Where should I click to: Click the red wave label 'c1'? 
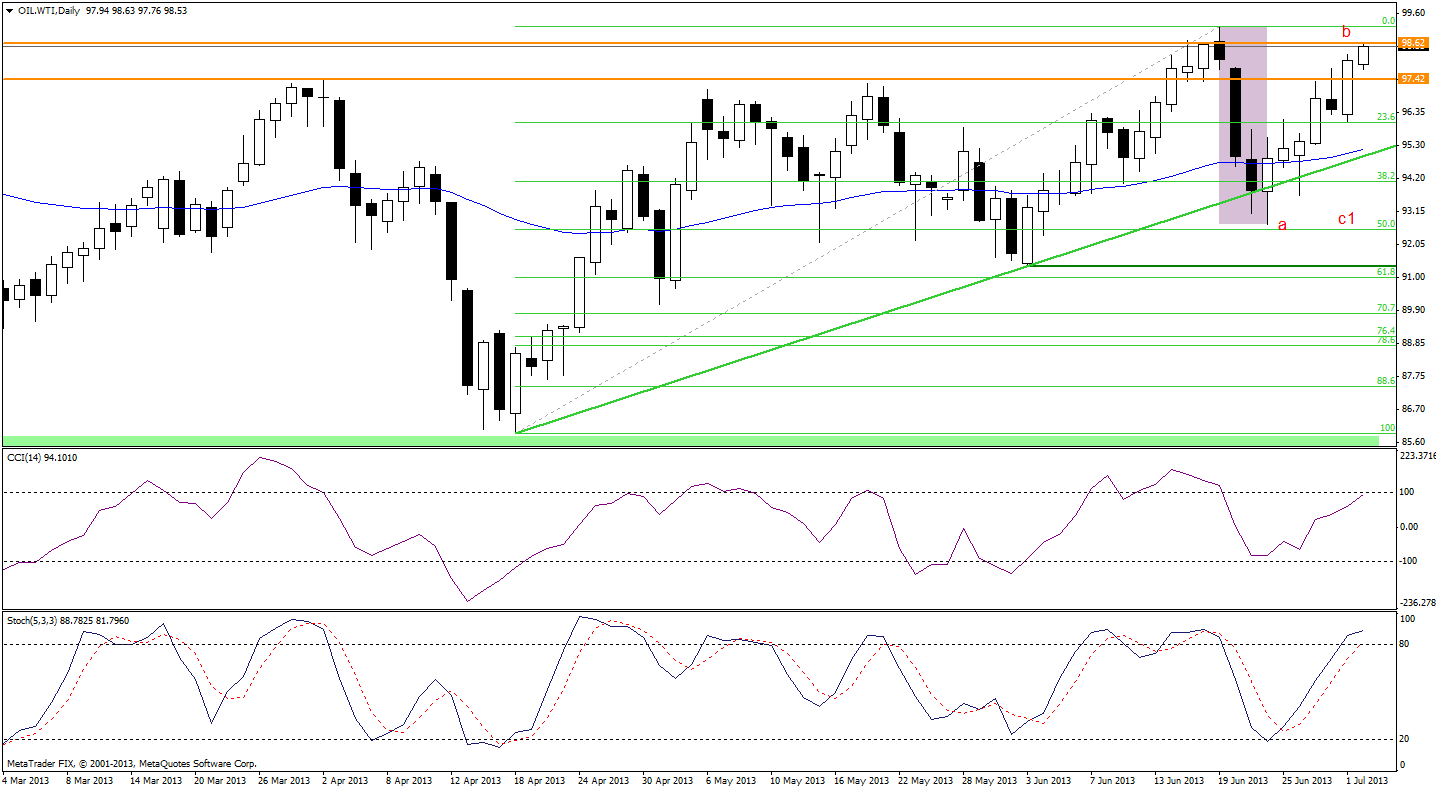click(1347, 218)
